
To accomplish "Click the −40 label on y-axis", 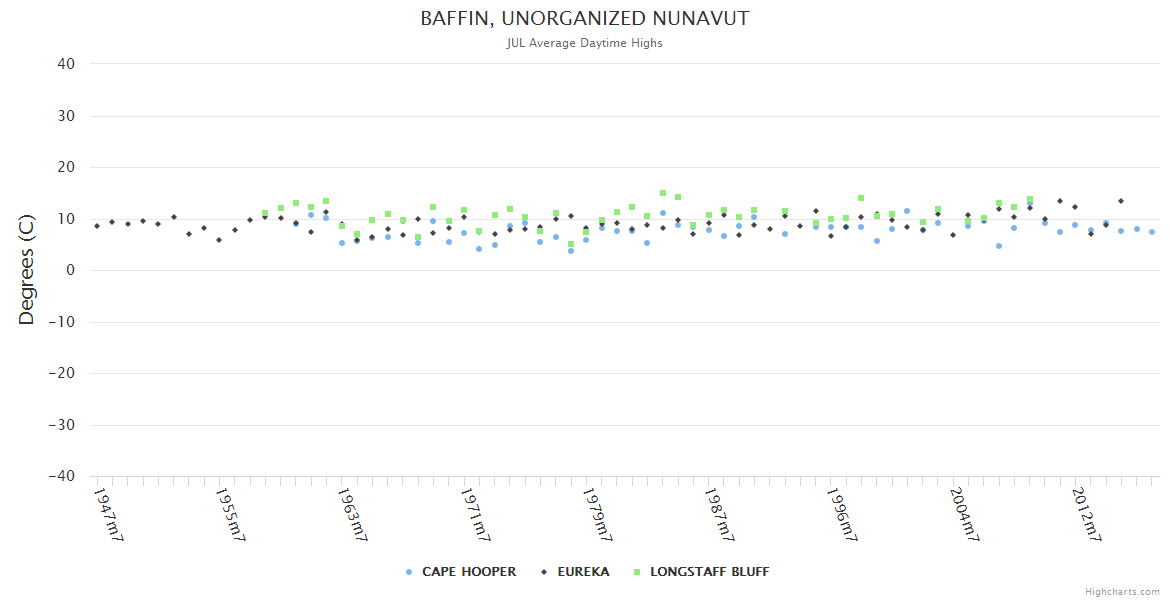I will pyautogui.click(x=62, y=477).
